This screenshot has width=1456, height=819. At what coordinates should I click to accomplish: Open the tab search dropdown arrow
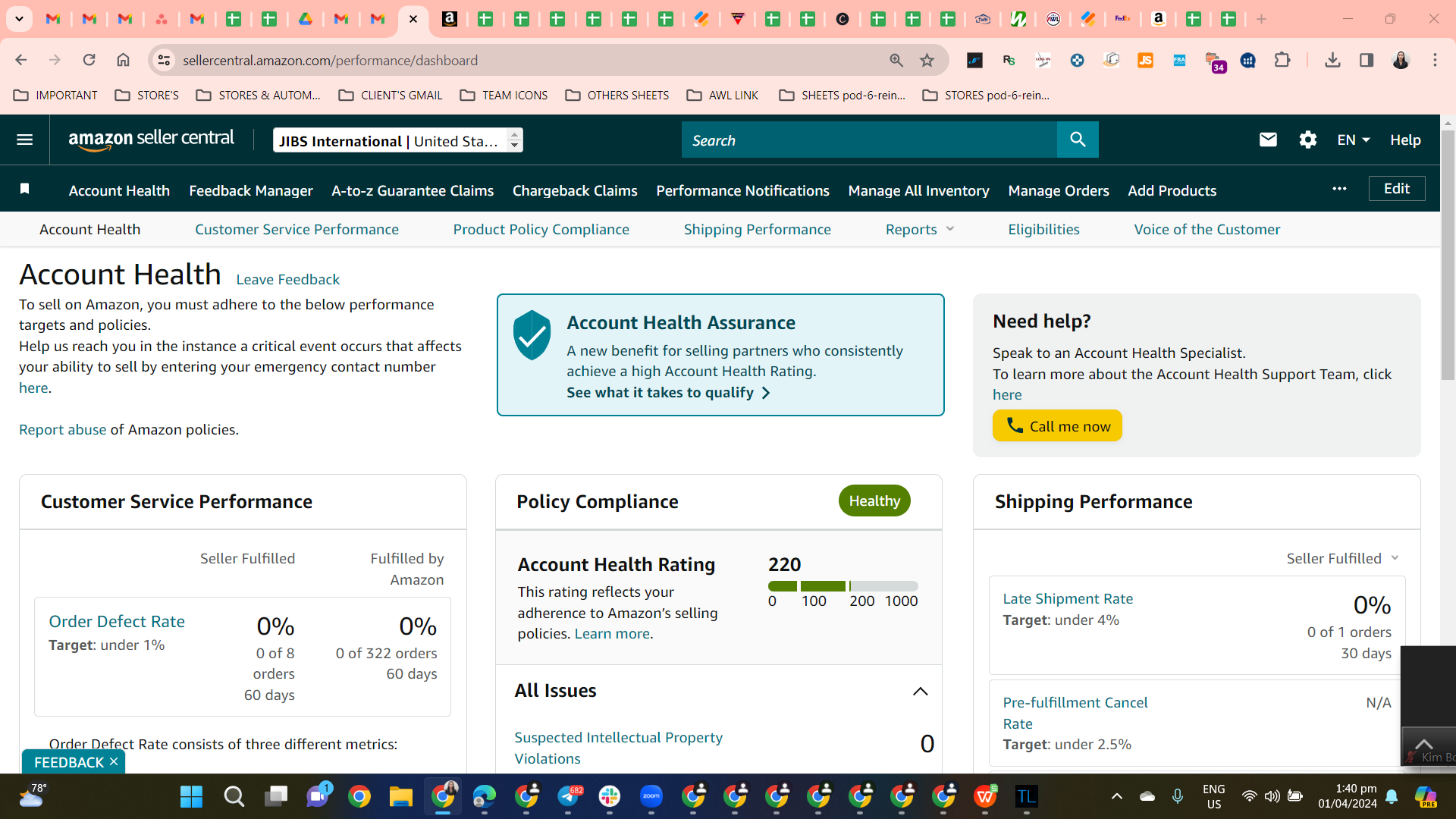[x=19, y=18]
